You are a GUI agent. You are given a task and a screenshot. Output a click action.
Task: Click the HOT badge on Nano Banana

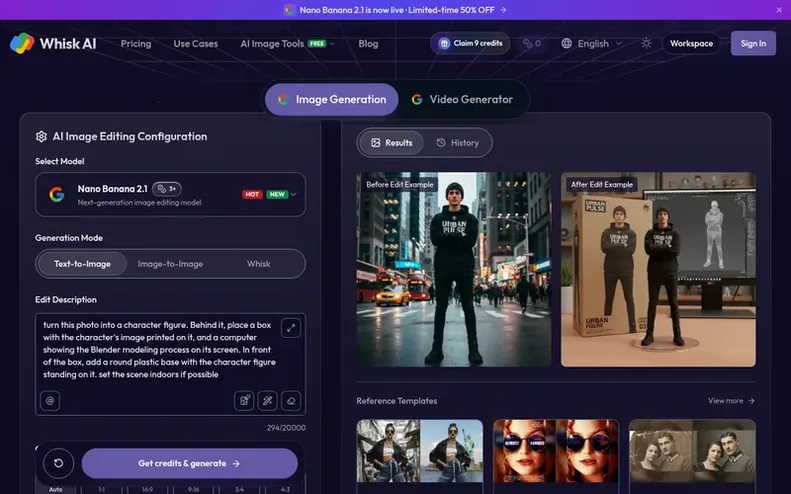point(252,194)
